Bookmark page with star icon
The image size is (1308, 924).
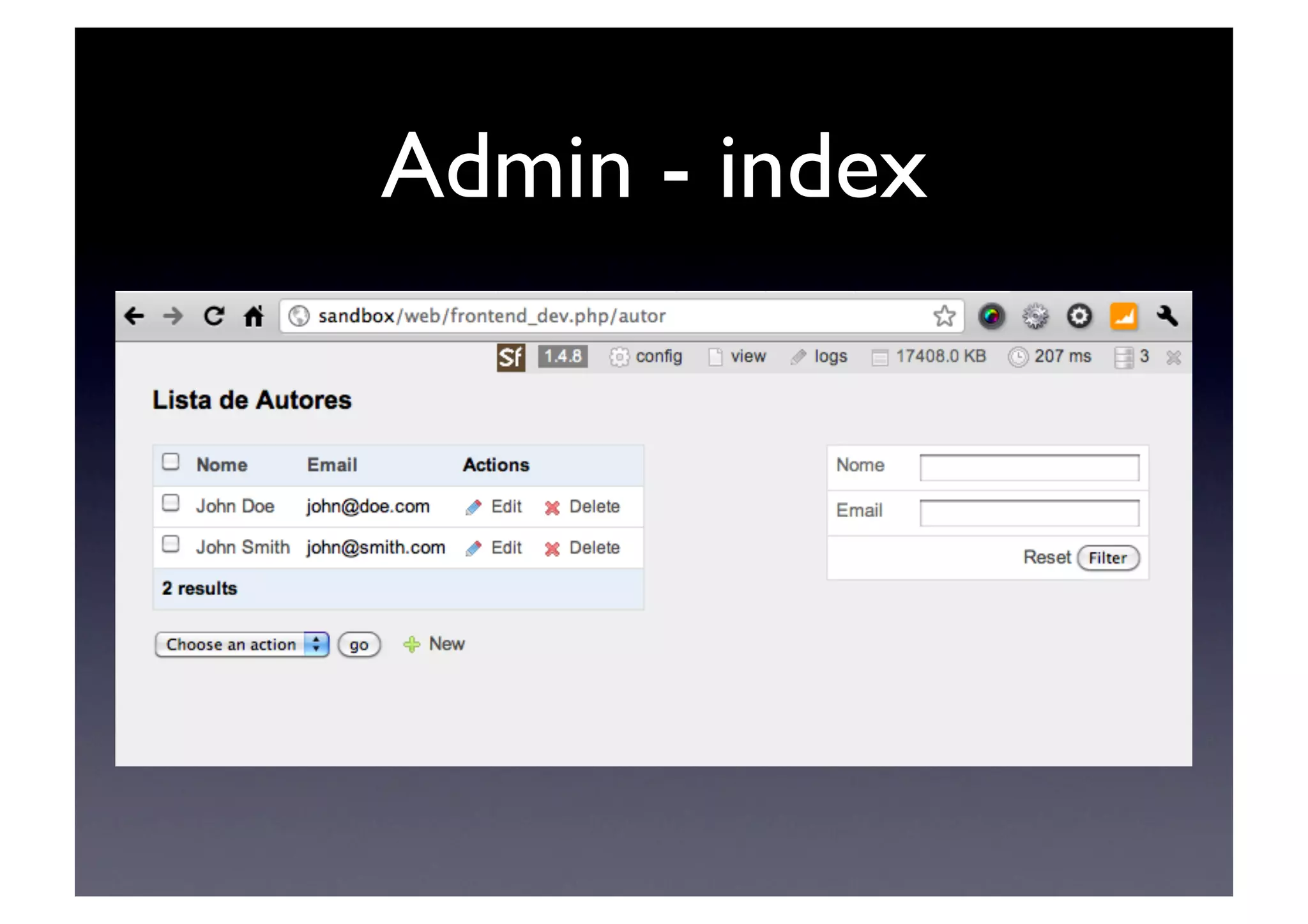[x=945, y=315]
